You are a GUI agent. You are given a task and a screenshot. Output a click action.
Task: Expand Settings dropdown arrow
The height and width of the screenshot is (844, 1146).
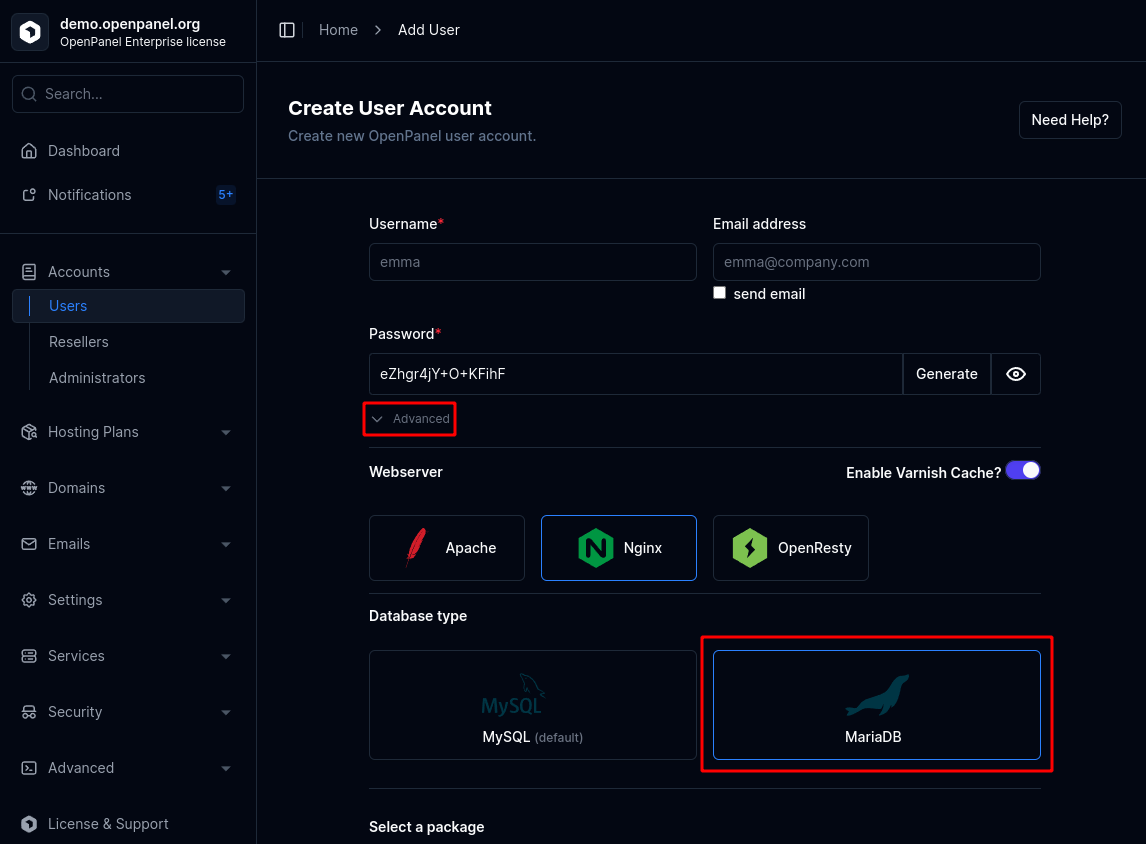[226, 601]
